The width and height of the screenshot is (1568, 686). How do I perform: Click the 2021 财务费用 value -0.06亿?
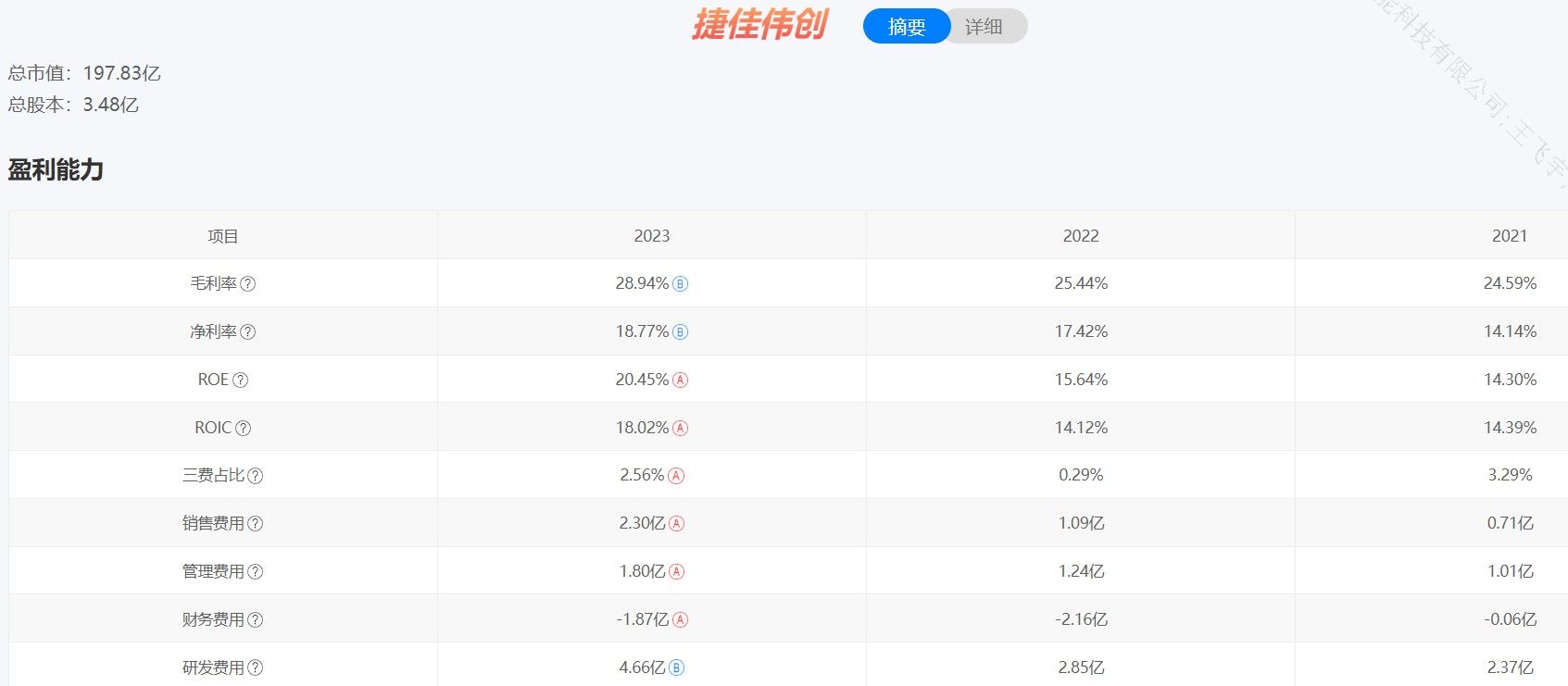(1510, 619)
